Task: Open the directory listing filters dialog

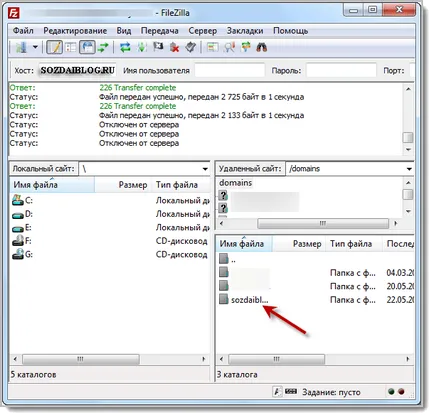Action: click(x=213, y=48)
